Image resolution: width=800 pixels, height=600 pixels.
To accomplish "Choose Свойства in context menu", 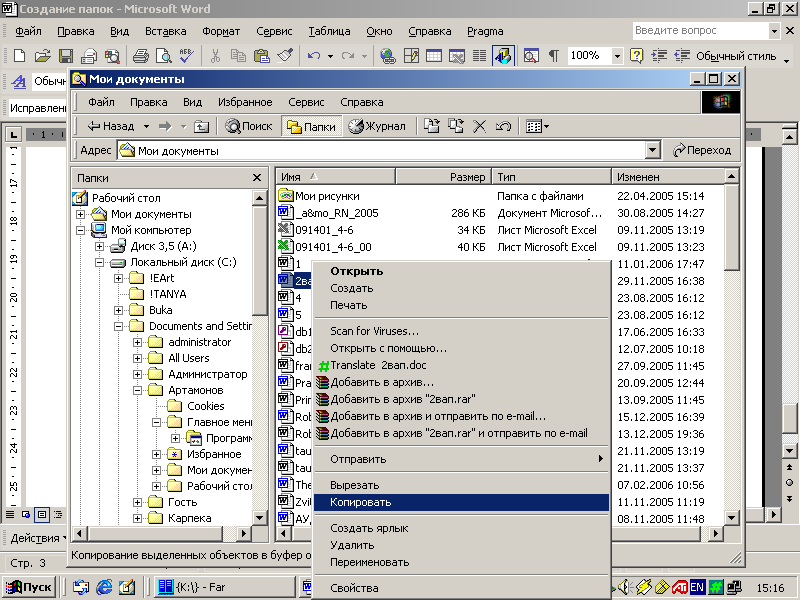I will (x=461, y=588).
